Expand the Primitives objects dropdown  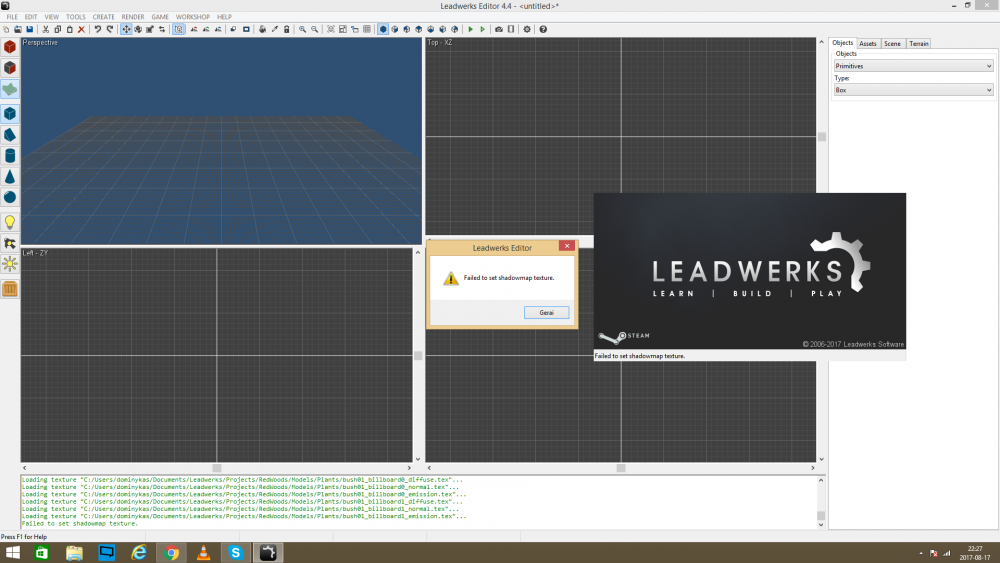pyautogui.click(x=913, y=66)
